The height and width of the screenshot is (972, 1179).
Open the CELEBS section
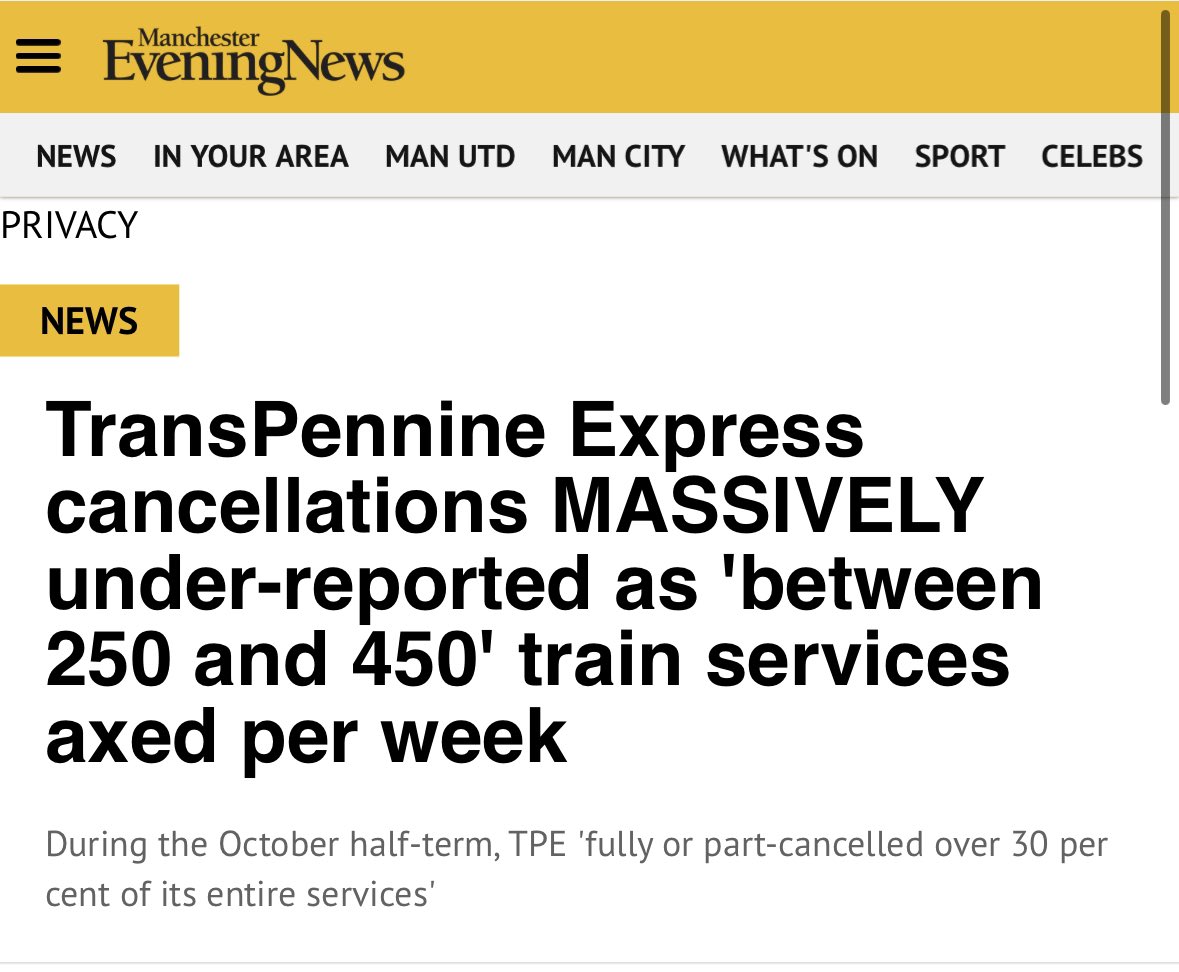click(1091, 156)
